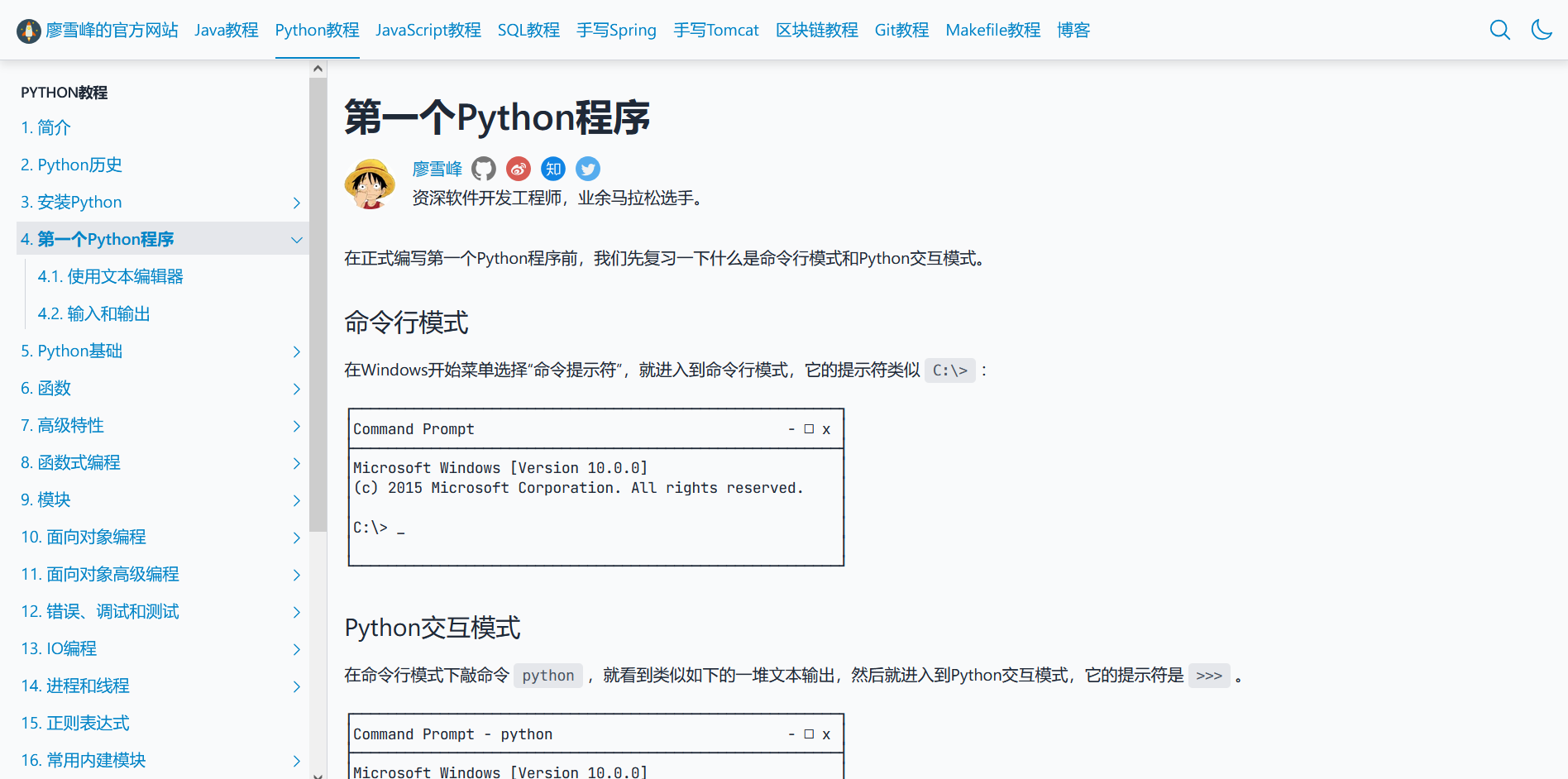Image resolution: width=1568 pixels, height=779 pixels.
Task: Click the author avatar picture
Action: [x=370, y=184]
